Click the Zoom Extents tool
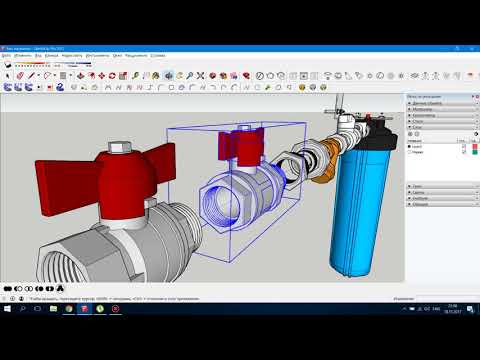Viewport: 480px width, 360px height. tap(200, 76)
